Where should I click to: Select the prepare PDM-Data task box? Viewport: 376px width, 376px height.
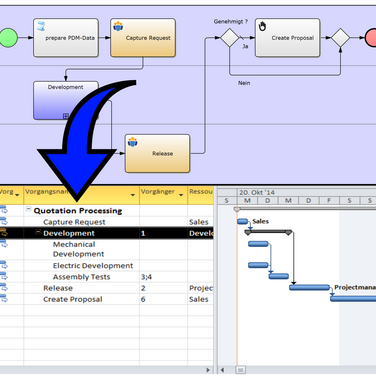pyautogui.click(x=66, y=38)
